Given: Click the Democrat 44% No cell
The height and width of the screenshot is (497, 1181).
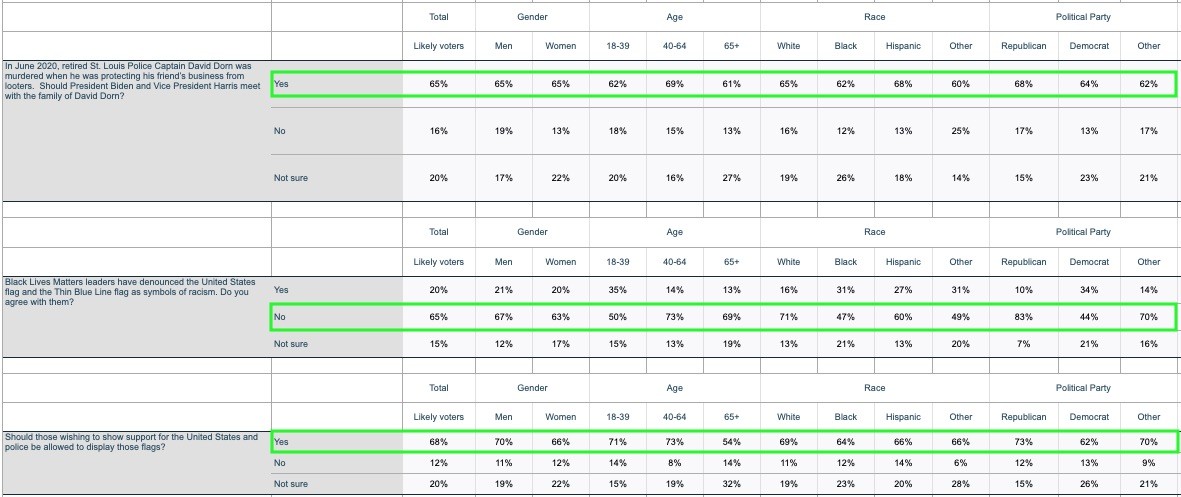Looking at the screenshot, I should 1088,317.
